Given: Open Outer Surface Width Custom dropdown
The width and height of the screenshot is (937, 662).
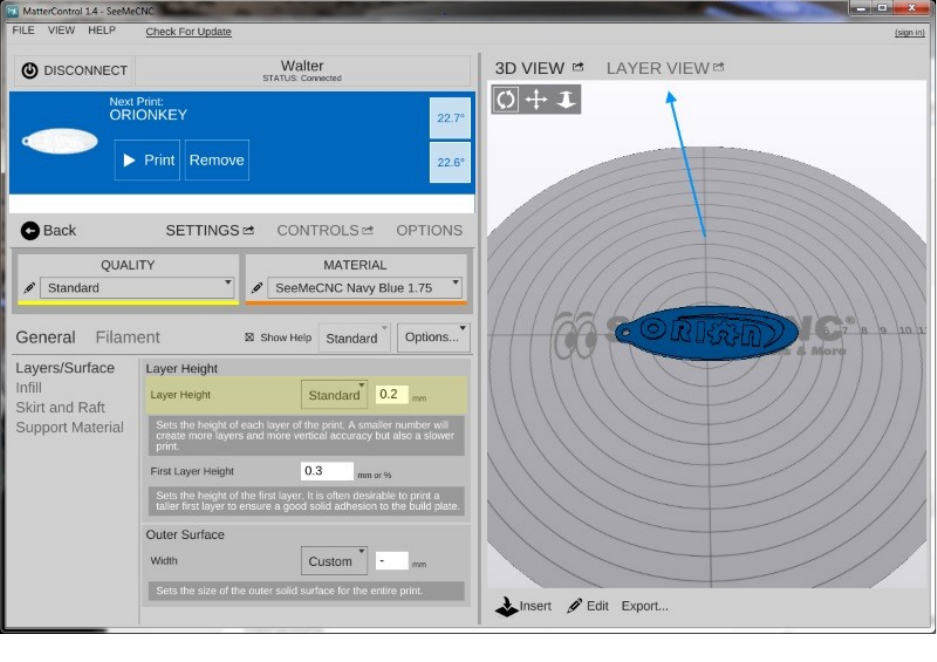Looking at the screenshot, I should 334,561.
